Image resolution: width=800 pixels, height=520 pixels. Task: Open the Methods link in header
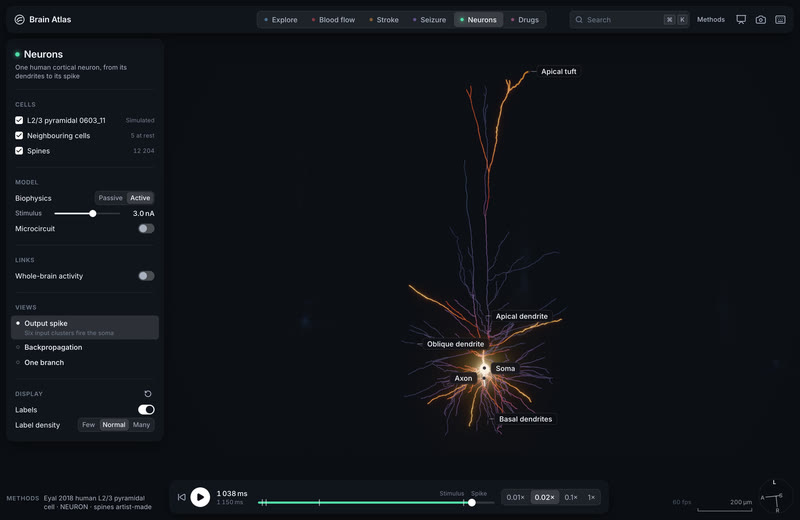[x=711, y=19]
